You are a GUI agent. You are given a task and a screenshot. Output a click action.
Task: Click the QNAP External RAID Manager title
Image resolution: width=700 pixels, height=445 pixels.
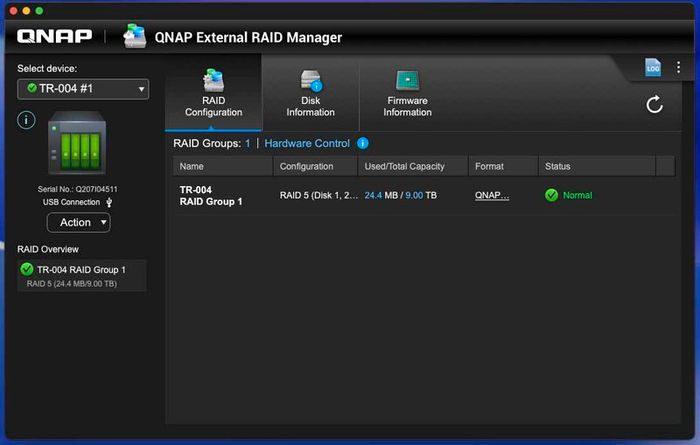pos(248,37)
